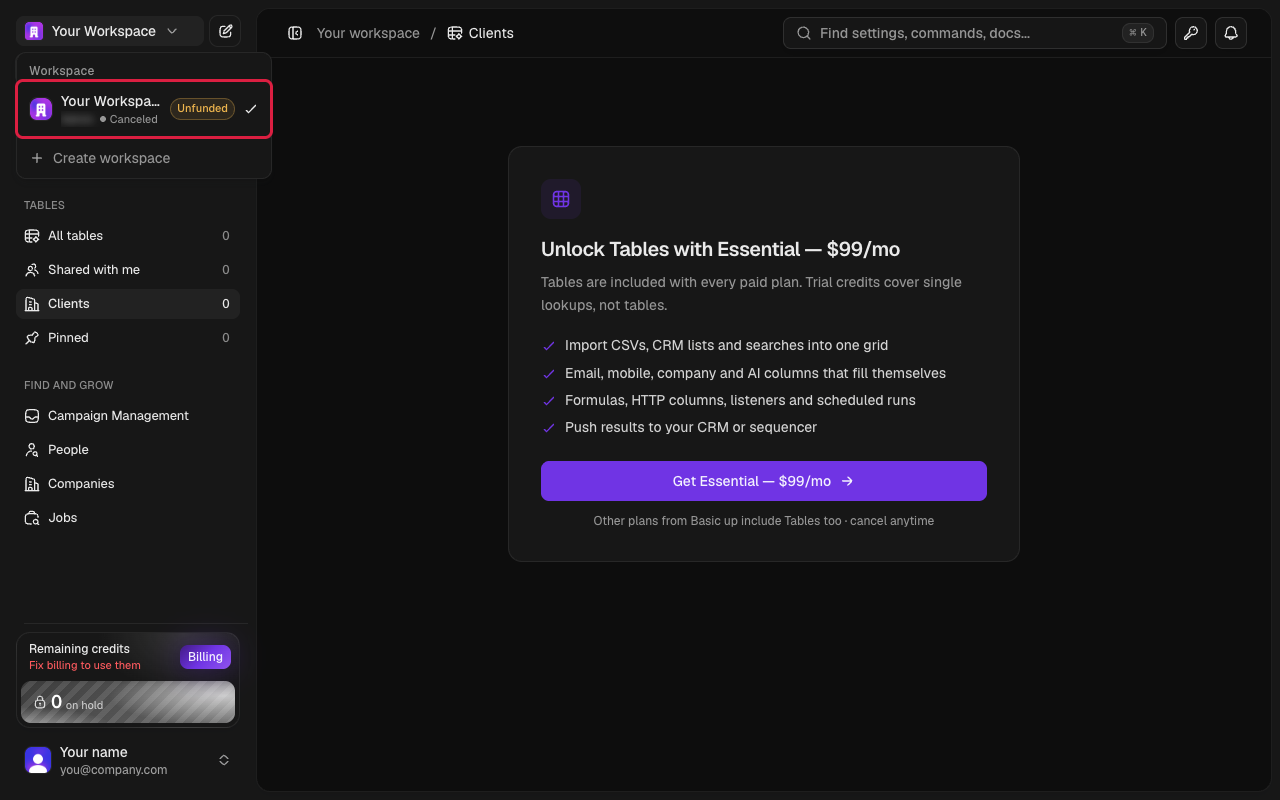This screenshot has width=1280, height=800.
Task: Expand the user account menu chevron
Action: 224,760
